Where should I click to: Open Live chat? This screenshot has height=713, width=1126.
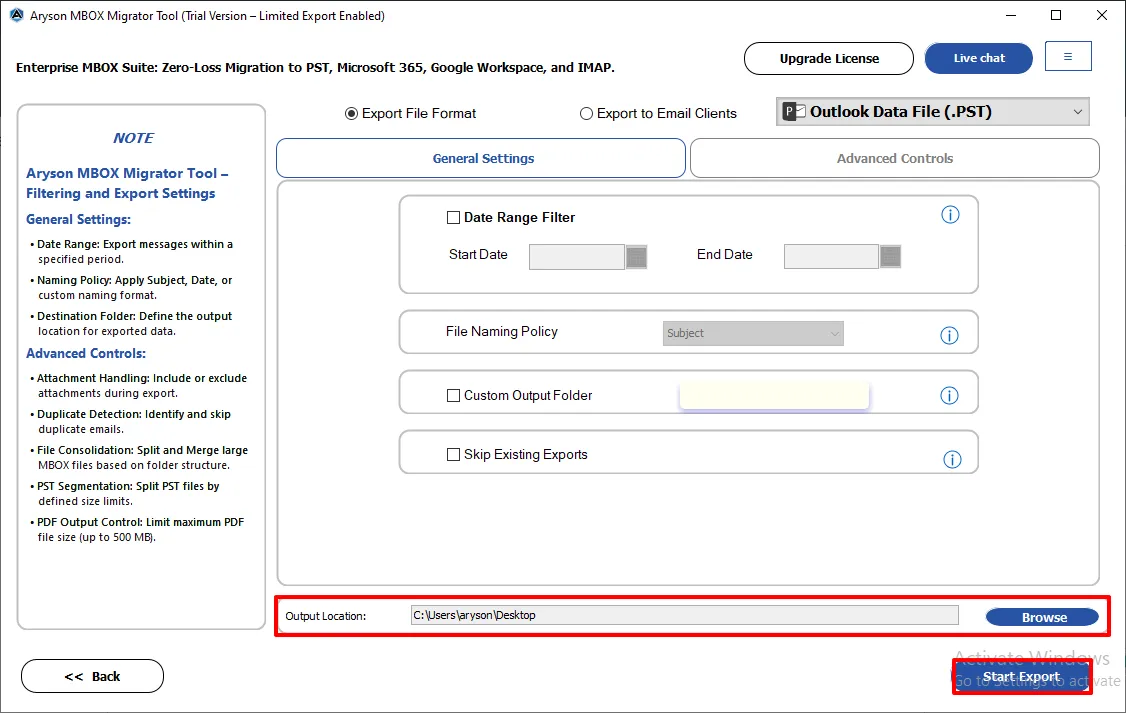[979, 58]
